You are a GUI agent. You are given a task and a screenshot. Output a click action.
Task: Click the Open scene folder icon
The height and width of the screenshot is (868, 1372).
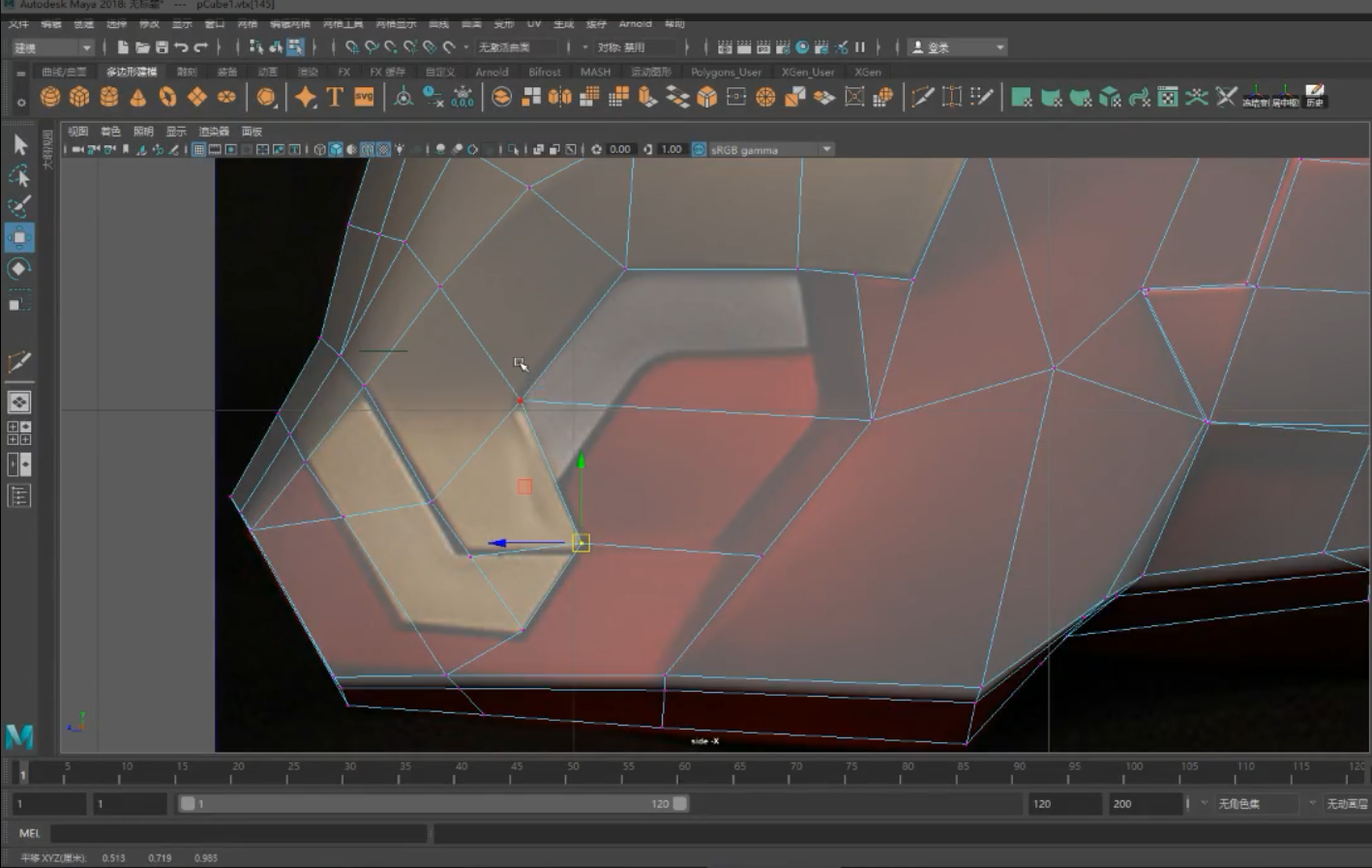pos(142,46)
